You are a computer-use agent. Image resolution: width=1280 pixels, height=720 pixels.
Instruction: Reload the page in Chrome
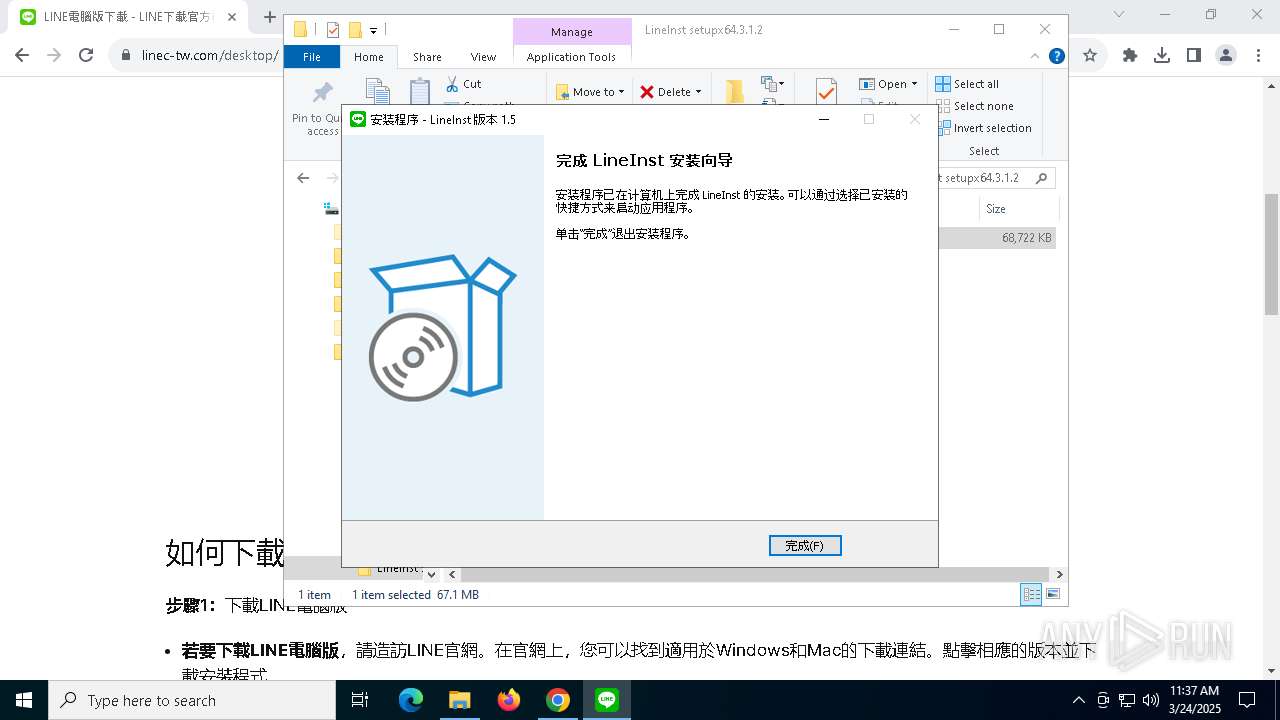[86, 55]
